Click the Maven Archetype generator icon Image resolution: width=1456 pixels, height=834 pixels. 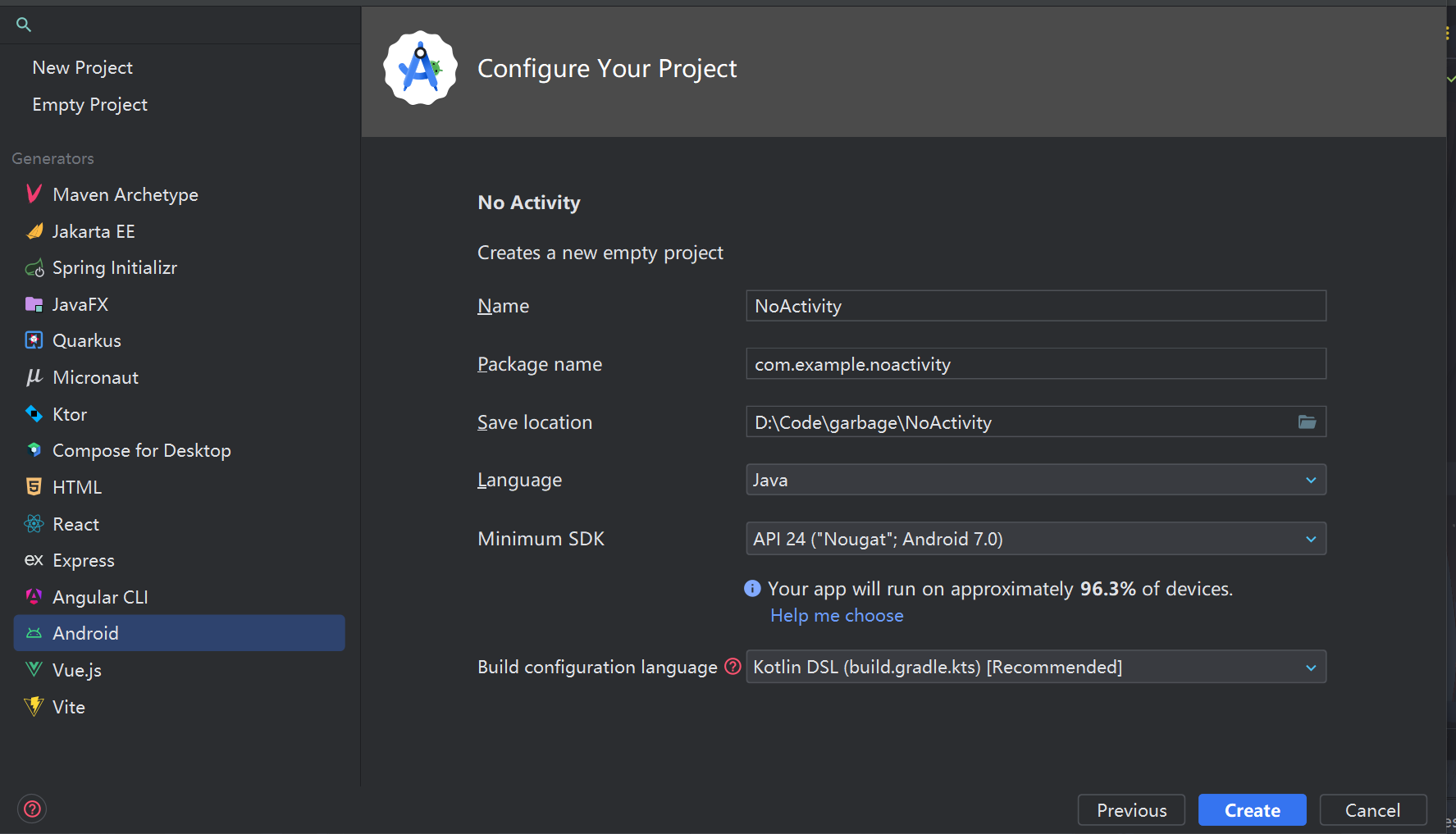pyautogui.click(x=34, y=194)
